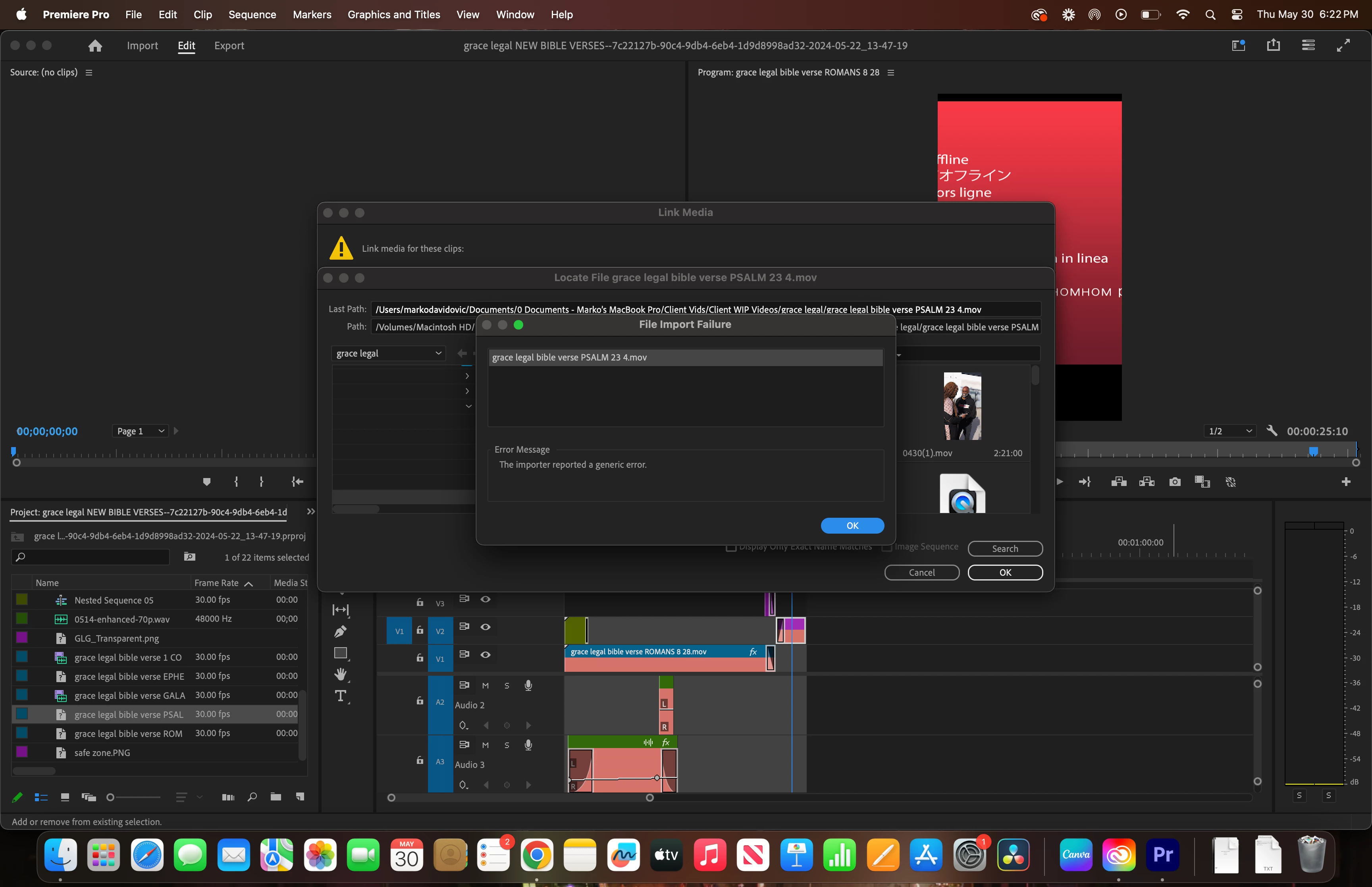Switch to the Export tab

229,46
